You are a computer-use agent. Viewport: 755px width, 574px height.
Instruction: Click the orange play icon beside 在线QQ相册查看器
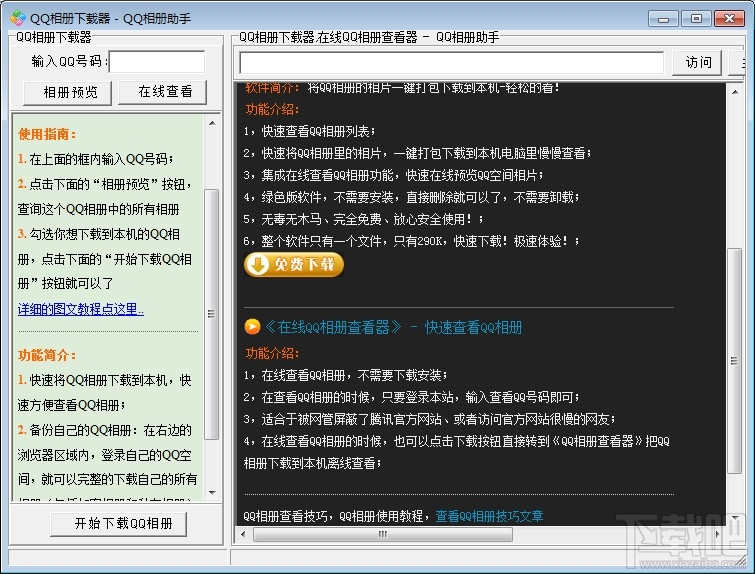click(252, 327)
